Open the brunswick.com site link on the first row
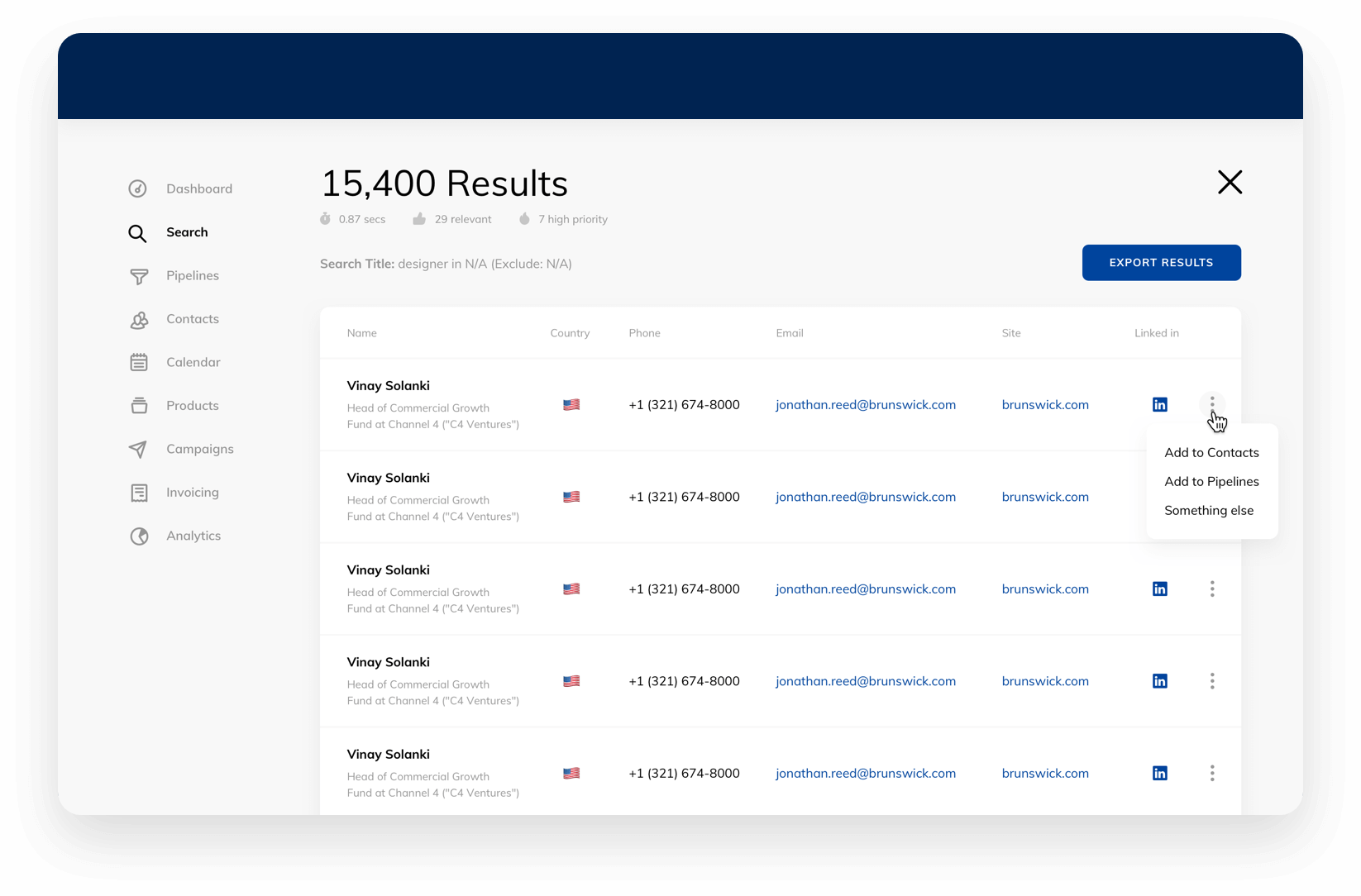The image size is (1361, 896). 1044,404
